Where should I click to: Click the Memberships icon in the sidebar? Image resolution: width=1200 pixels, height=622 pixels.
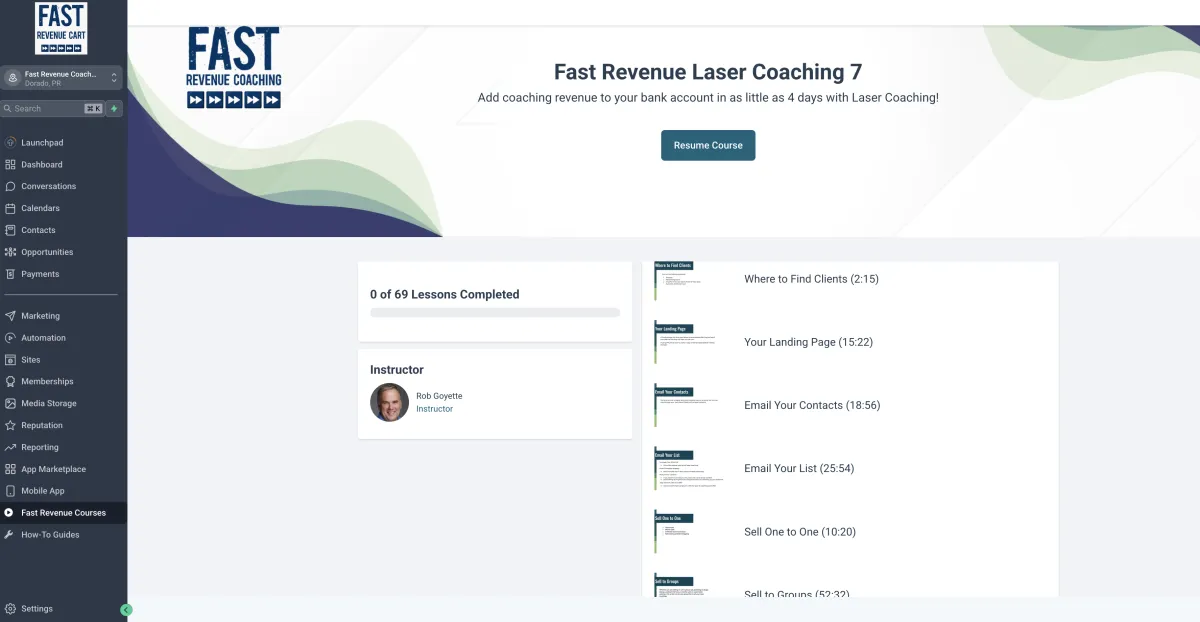click(x=10, y=382)
